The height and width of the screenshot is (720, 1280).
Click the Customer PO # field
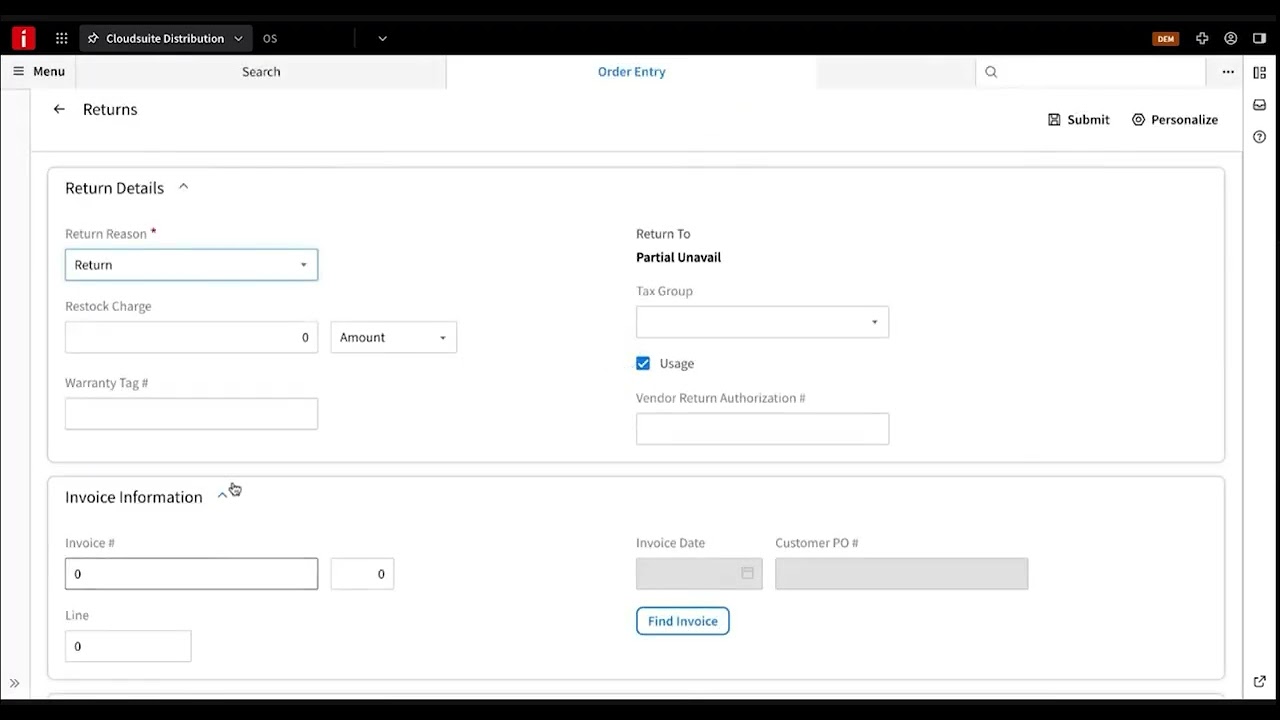pyautogui.click(x=901, y=574)
